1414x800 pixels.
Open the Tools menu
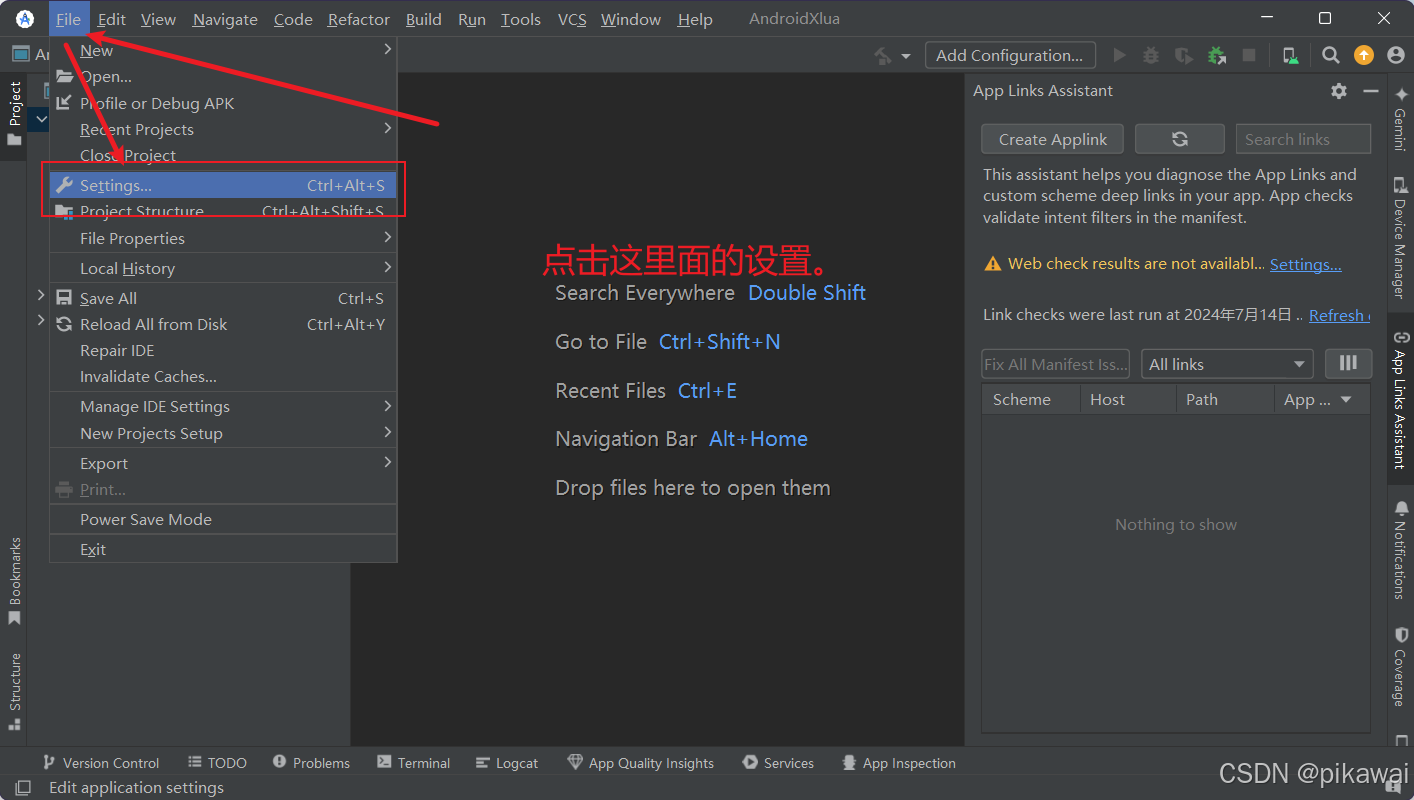(520, 18)
